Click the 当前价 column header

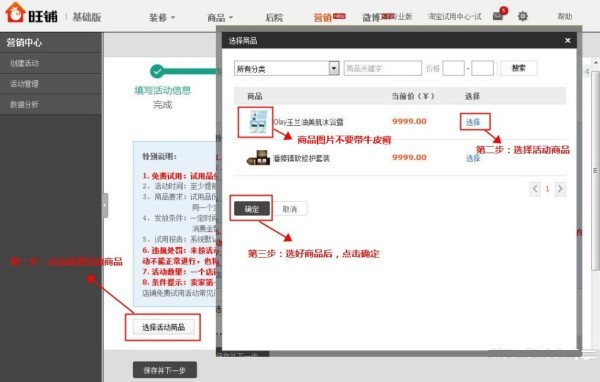(x=413, y=96)
